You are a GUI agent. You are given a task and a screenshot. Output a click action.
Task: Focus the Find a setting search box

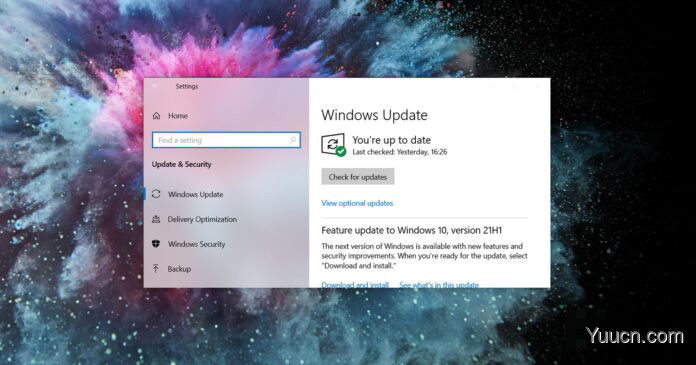[226, 140]
